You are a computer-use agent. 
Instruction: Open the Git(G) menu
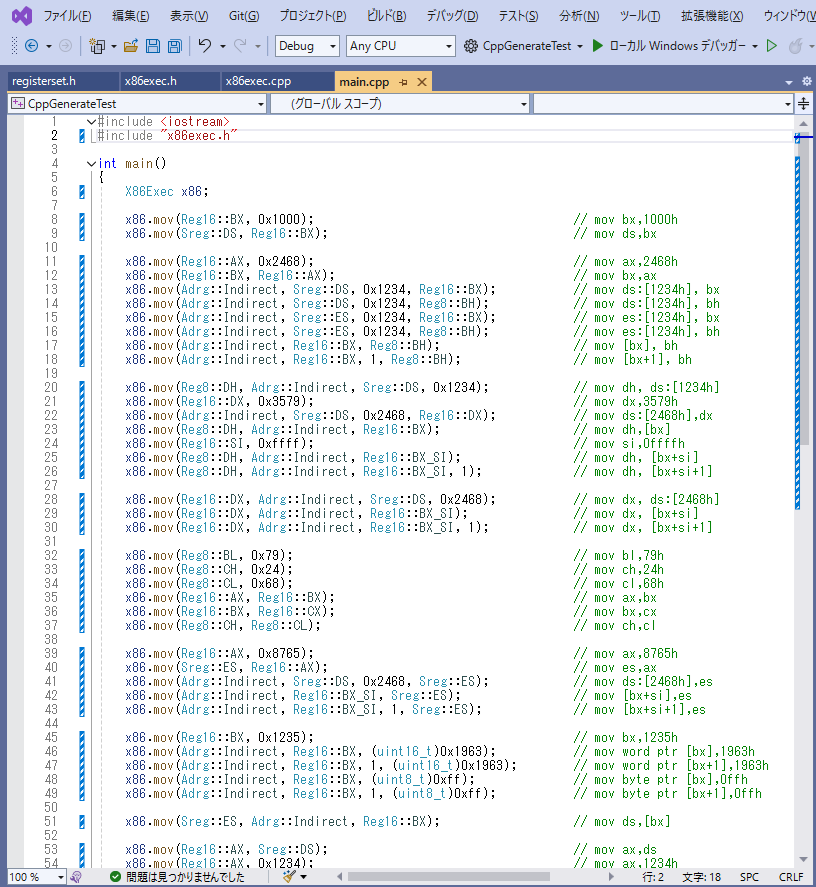(x=244, y=16)
